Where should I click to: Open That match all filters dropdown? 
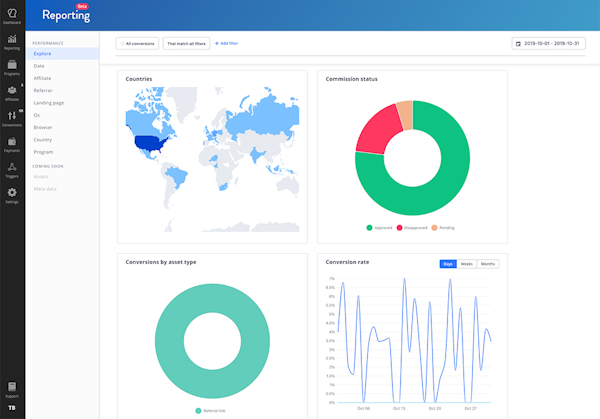tap(187, 44)
